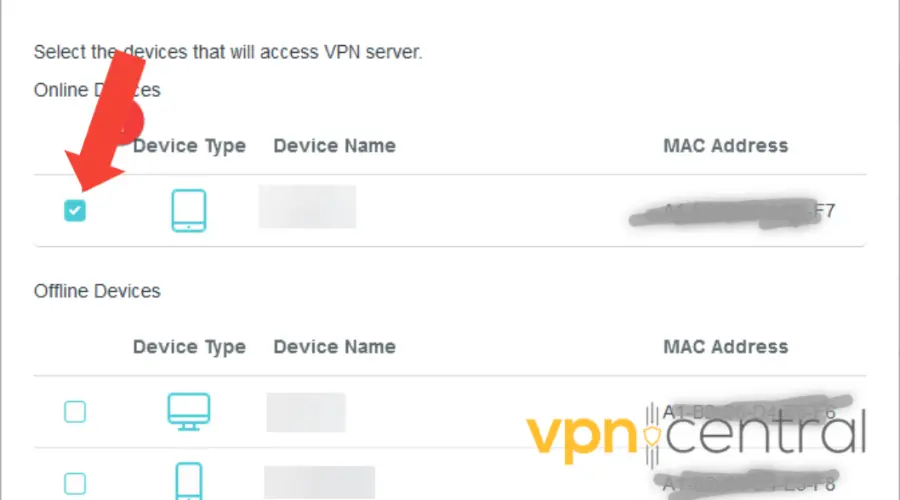Click Online Devices 'MAC Address' column header
Viewport: 900px width, 500px height.
tap(725, 146)
